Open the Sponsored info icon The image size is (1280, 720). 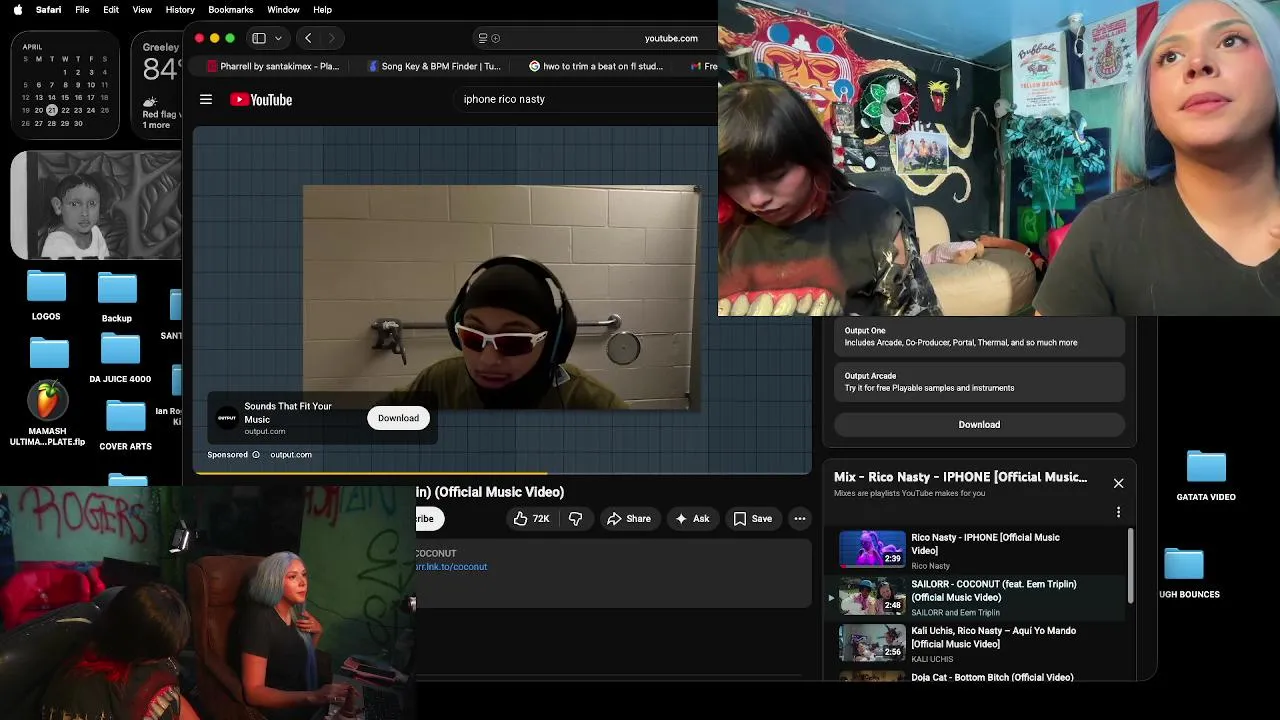pyautogui.click(x=256, y=455)
